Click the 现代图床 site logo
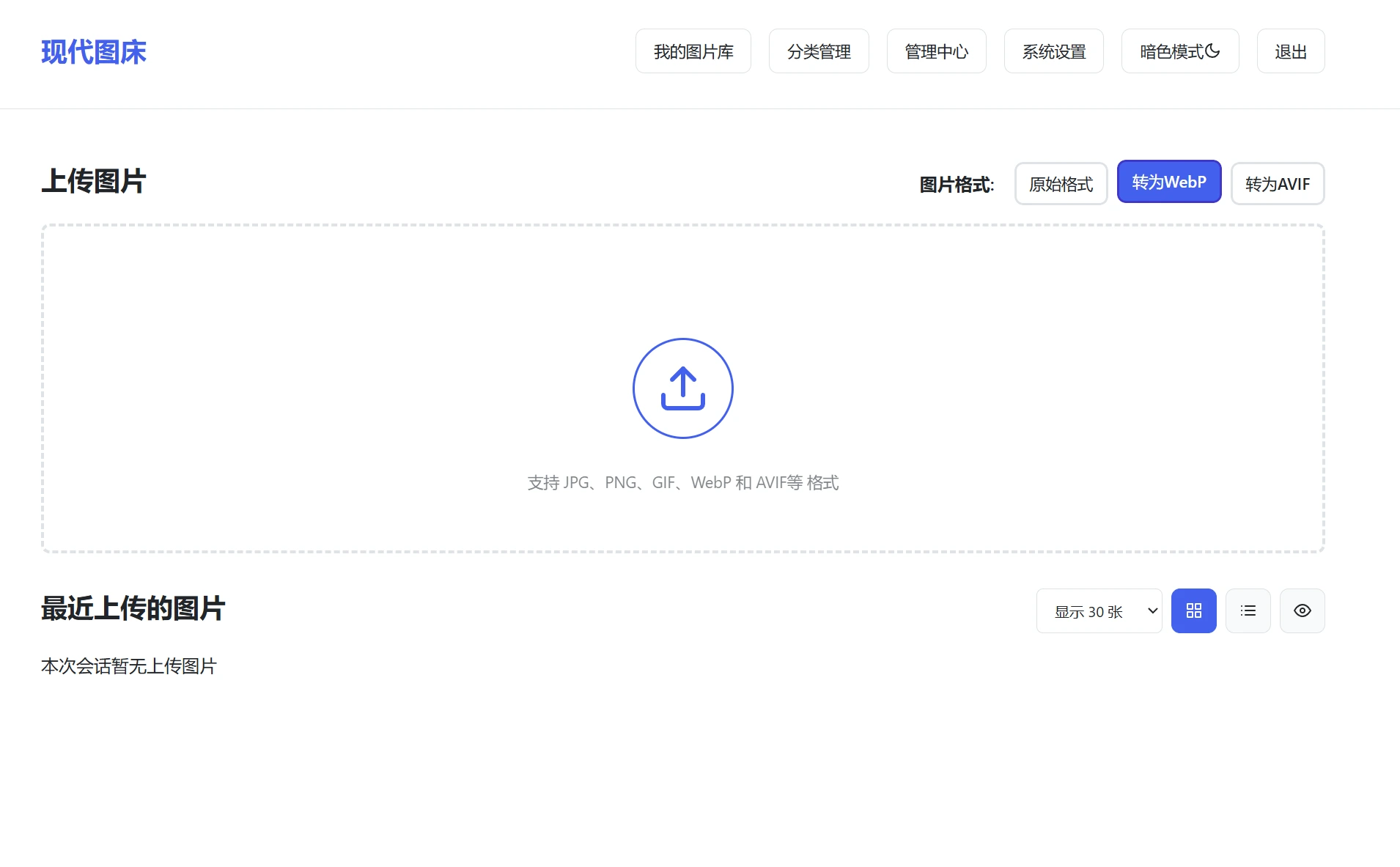Screen dimensions: 1400x867 point(93,51)
